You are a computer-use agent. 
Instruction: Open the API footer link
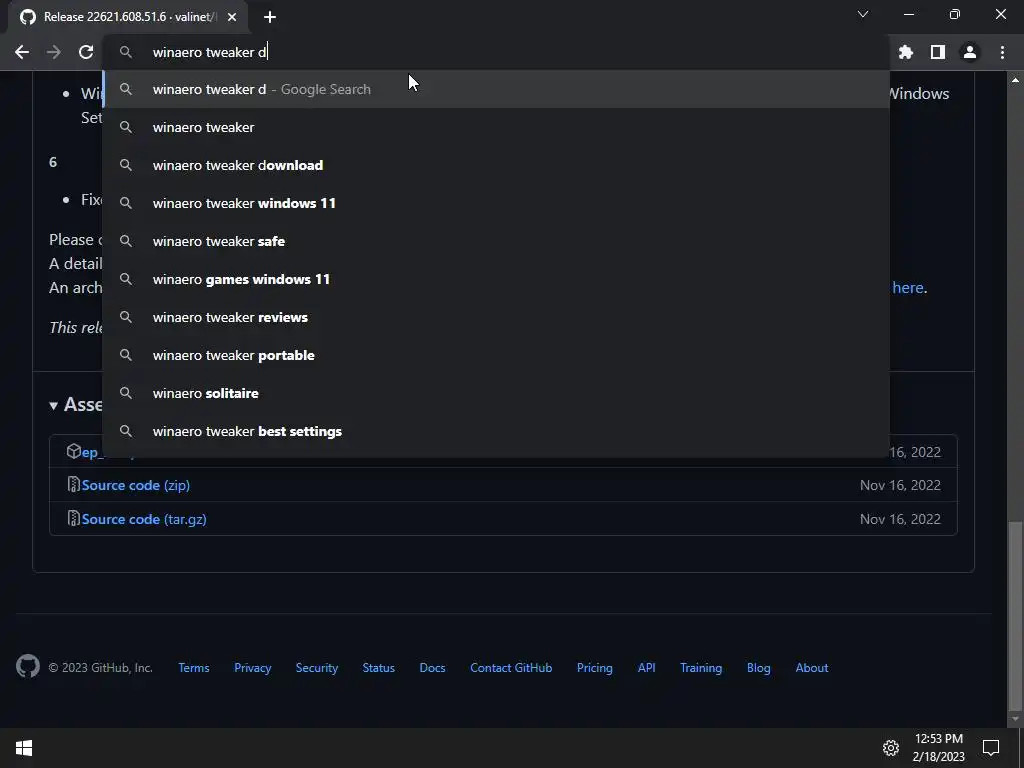click(x=647, y=668)
